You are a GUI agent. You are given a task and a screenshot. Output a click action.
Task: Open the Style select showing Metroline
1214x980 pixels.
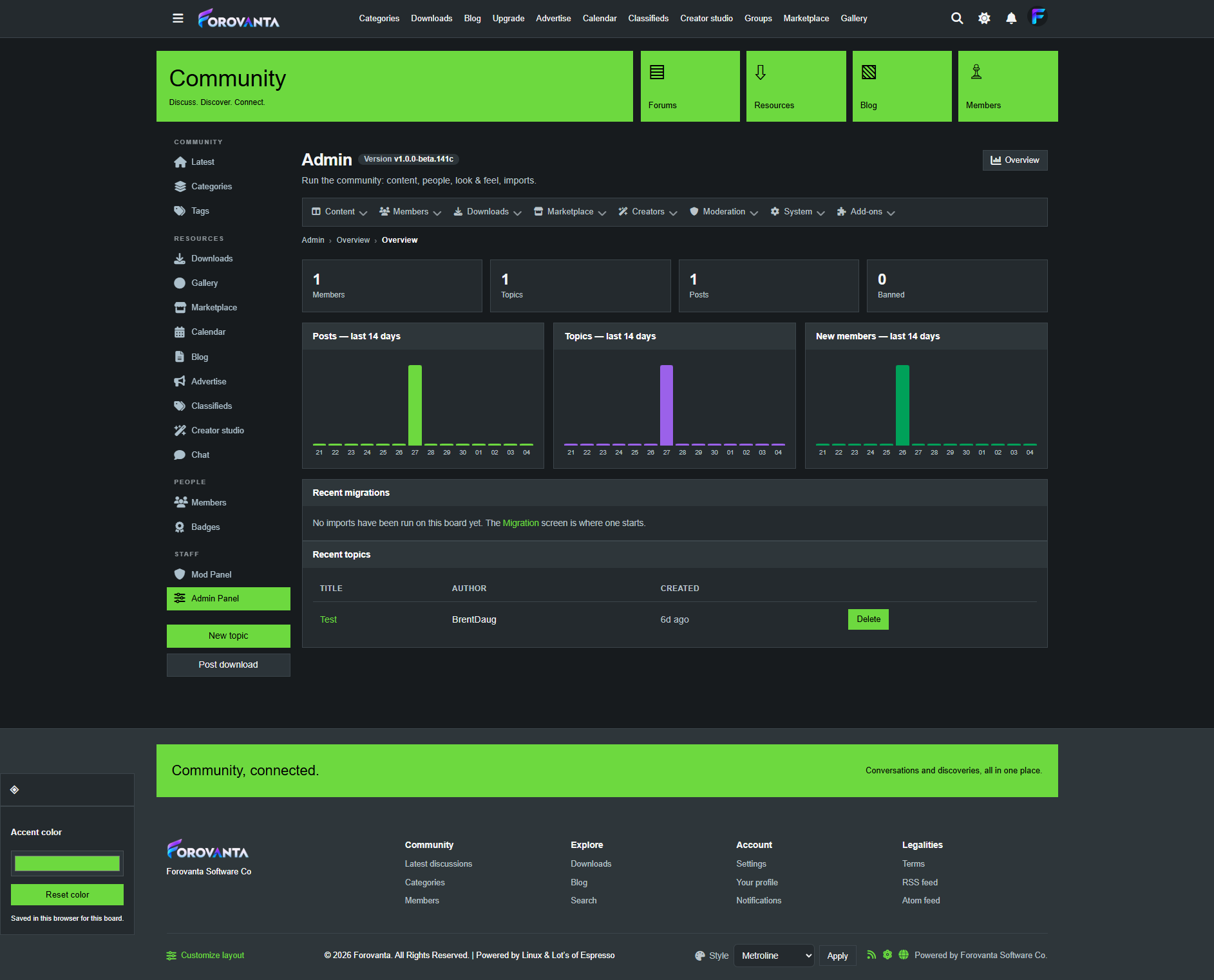(773, 956)
